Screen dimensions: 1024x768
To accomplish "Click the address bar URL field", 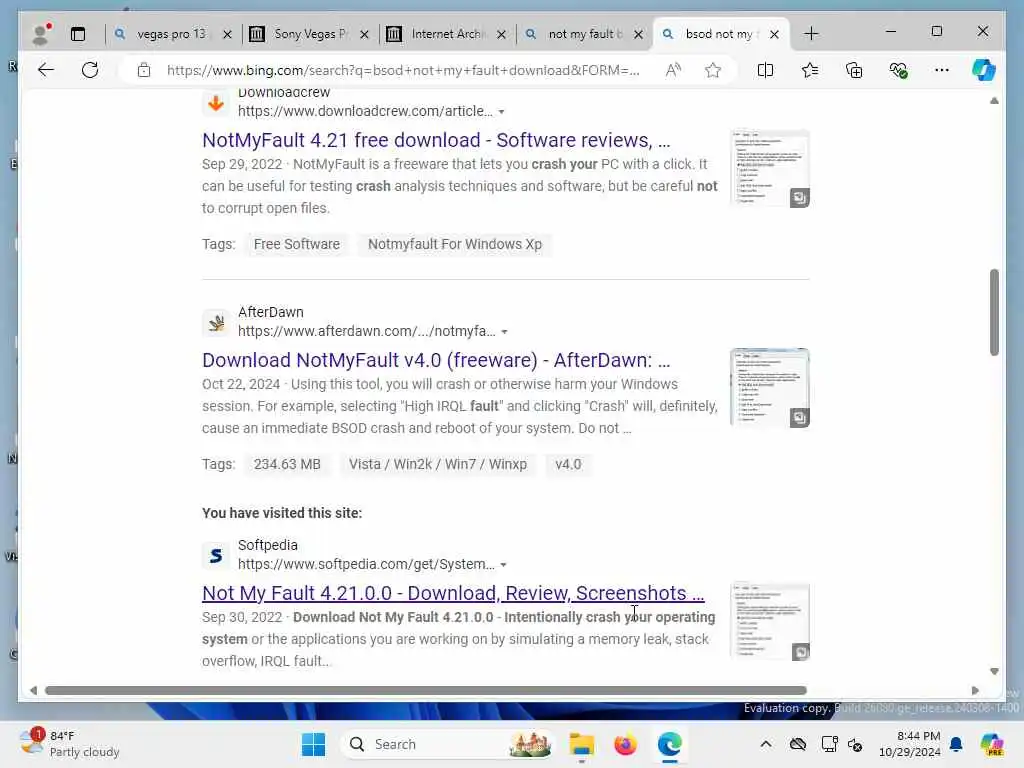I will pos(402,70).
